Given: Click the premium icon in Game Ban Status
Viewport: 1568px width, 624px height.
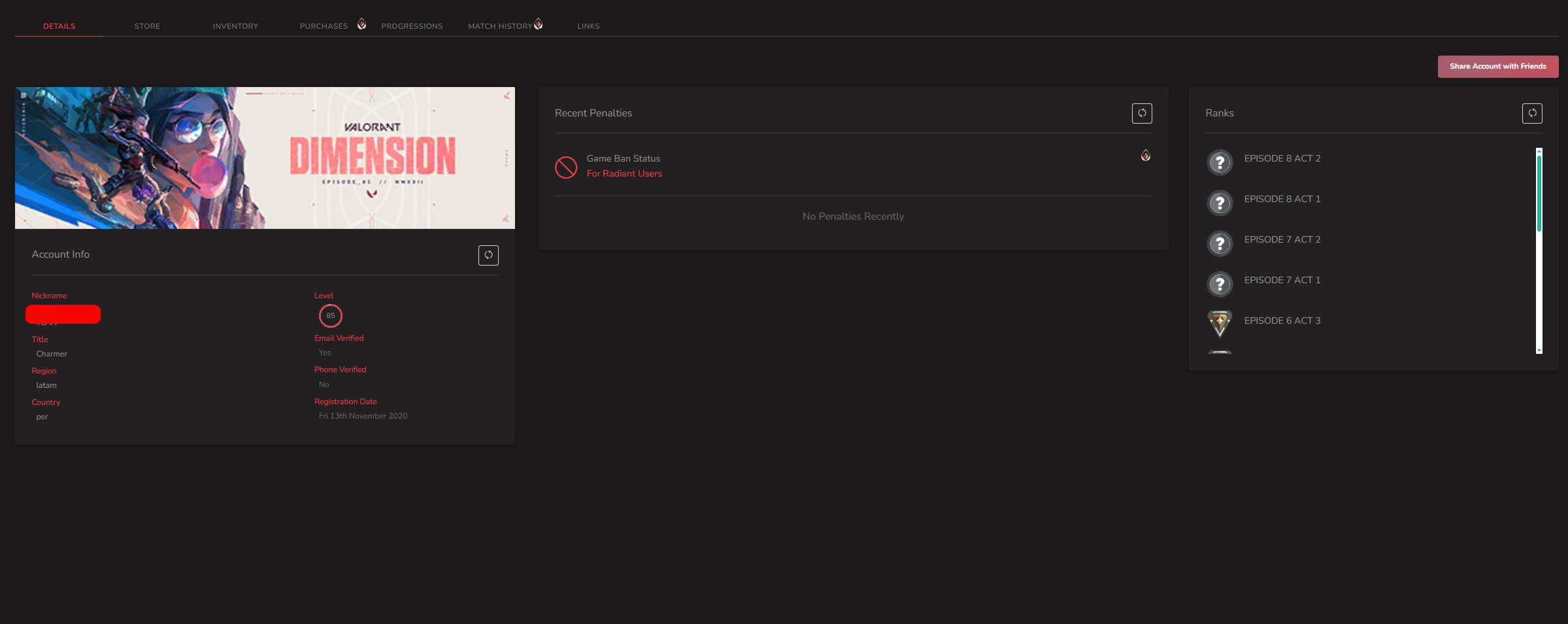Looking at the screenshot, I should pyautogui.click(x=1146, y=155).
